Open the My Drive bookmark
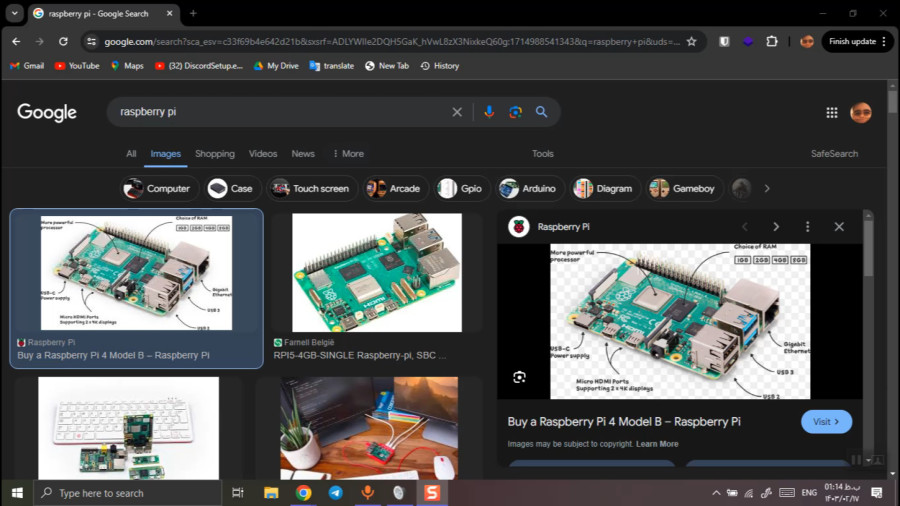 coord(276,66)
